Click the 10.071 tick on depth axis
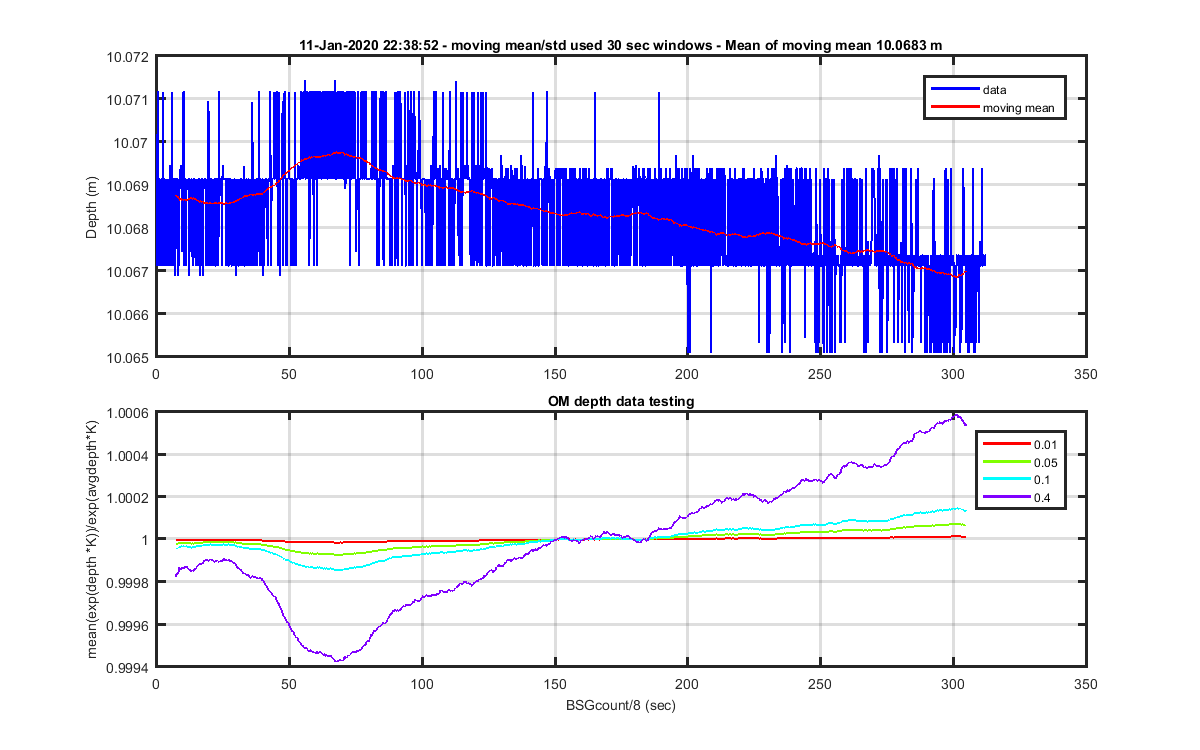Screen dimensions: 1200x750 point(128,100)
